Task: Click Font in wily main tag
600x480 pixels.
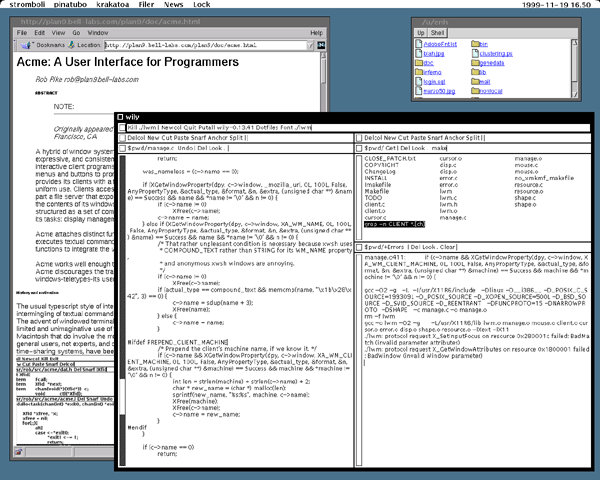Action: point(287,127)
